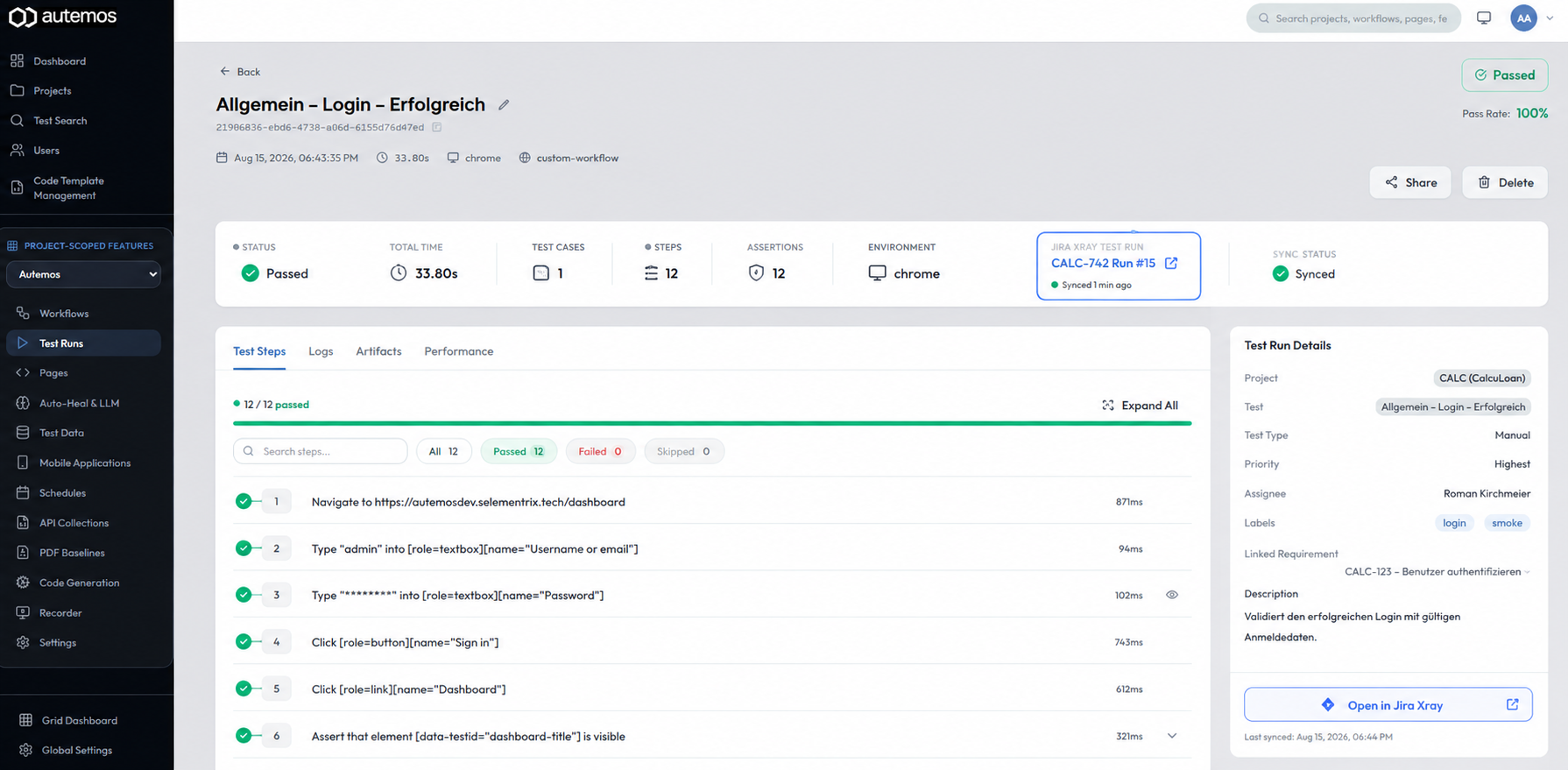This screenshot has width=1568, height=770.
Task: Expand all test steps
Action: (1140, 406)
